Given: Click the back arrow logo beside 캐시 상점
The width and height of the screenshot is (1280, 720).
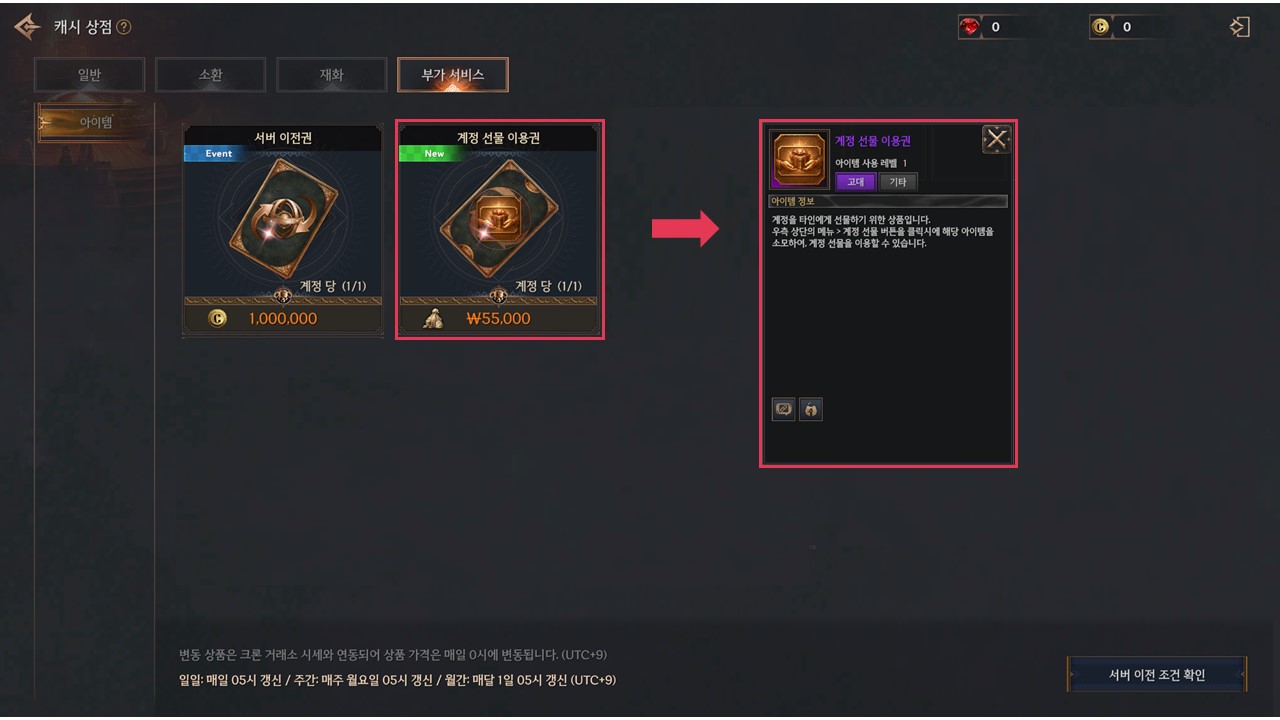Looking at the screenshot, I should click(27, 27).
